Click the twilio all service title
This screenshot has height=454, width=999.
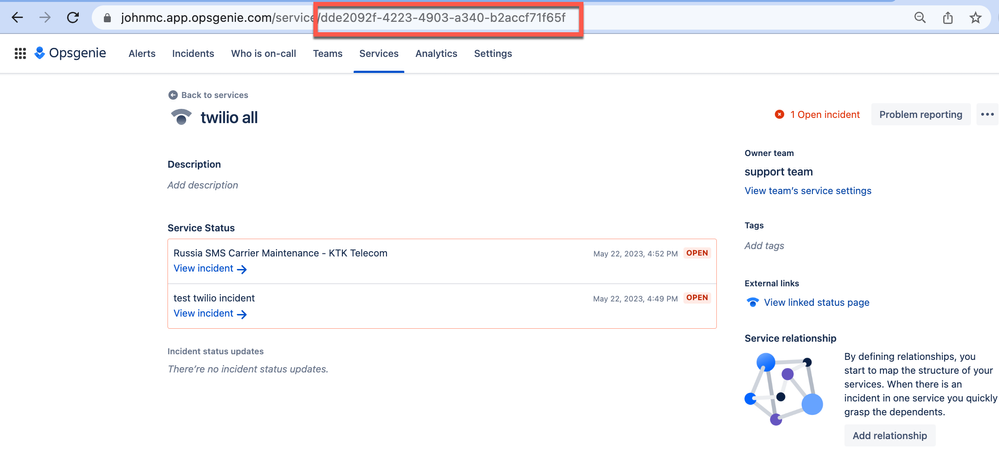tap(229, 117)
